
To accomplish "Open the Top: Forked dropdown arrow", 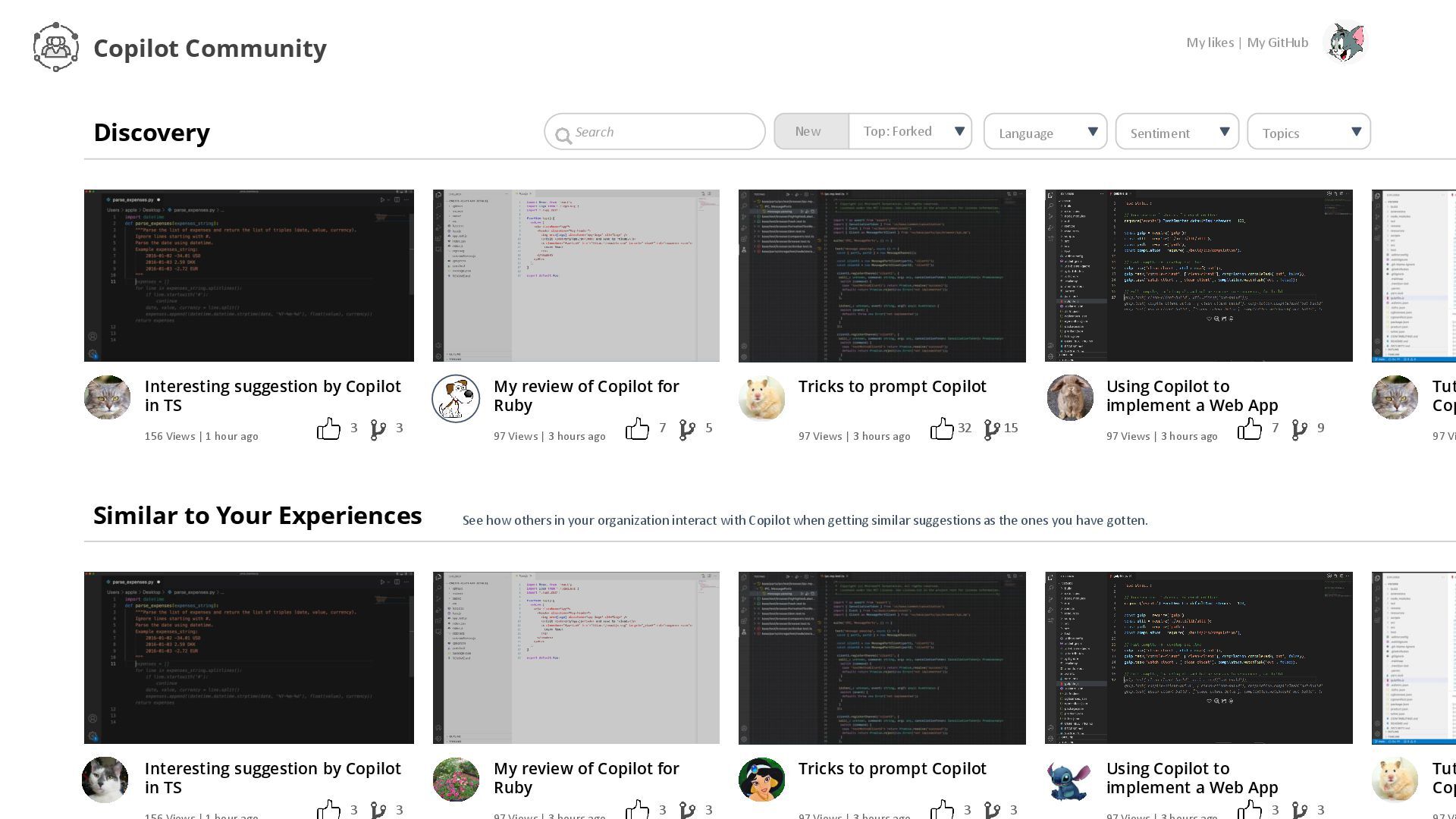I will tap(959, 132).
